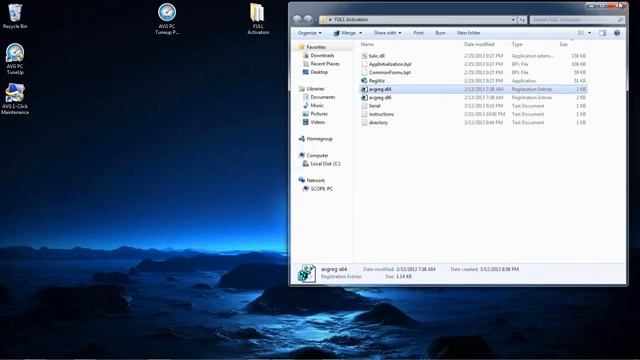Click the Back navigation arrow in Explorer
640x360 pixels.
(297, 19)
